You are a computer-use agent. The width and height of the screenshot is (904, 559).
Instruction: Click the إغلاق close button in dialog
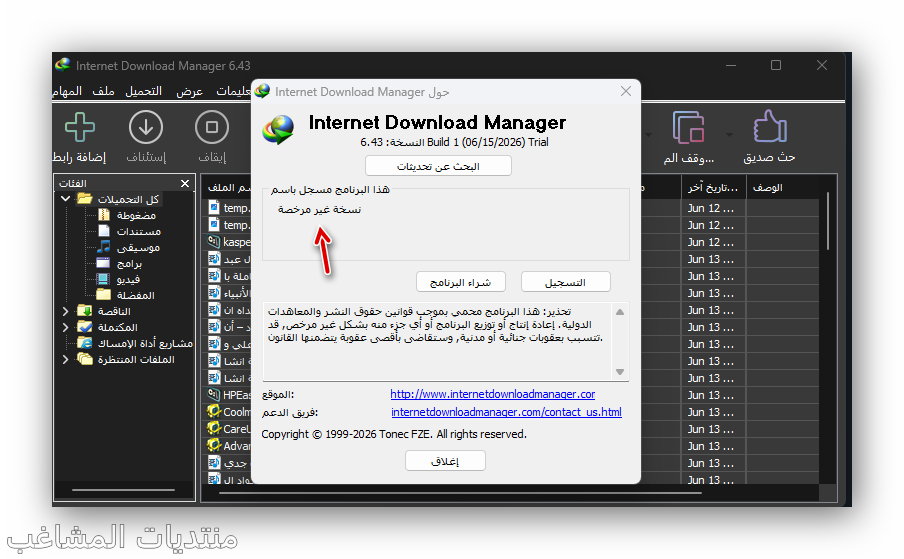tap(445, 461)
